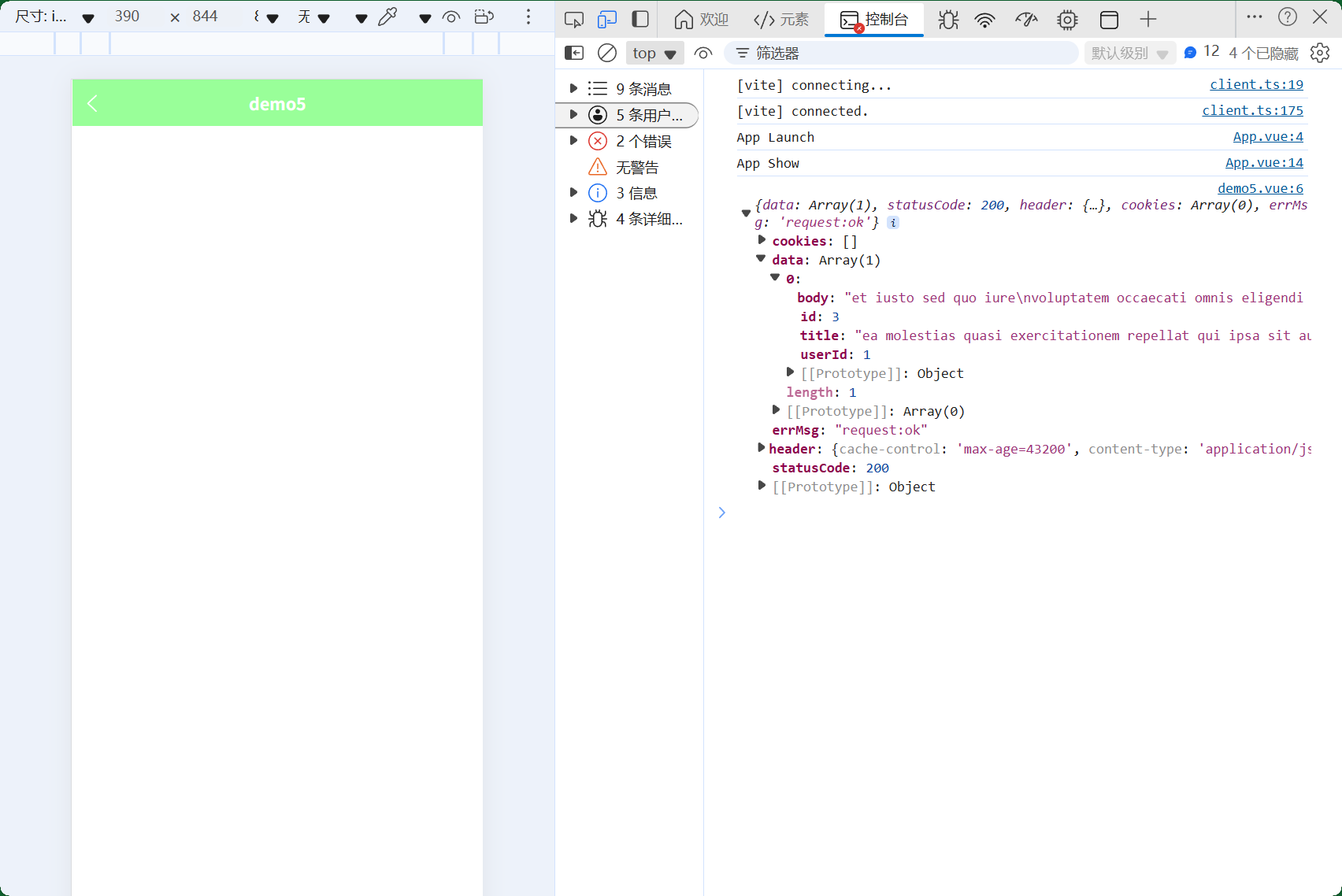Open the Issues panel bug icon
This screenshot has width=1342, height=896.
947,19
